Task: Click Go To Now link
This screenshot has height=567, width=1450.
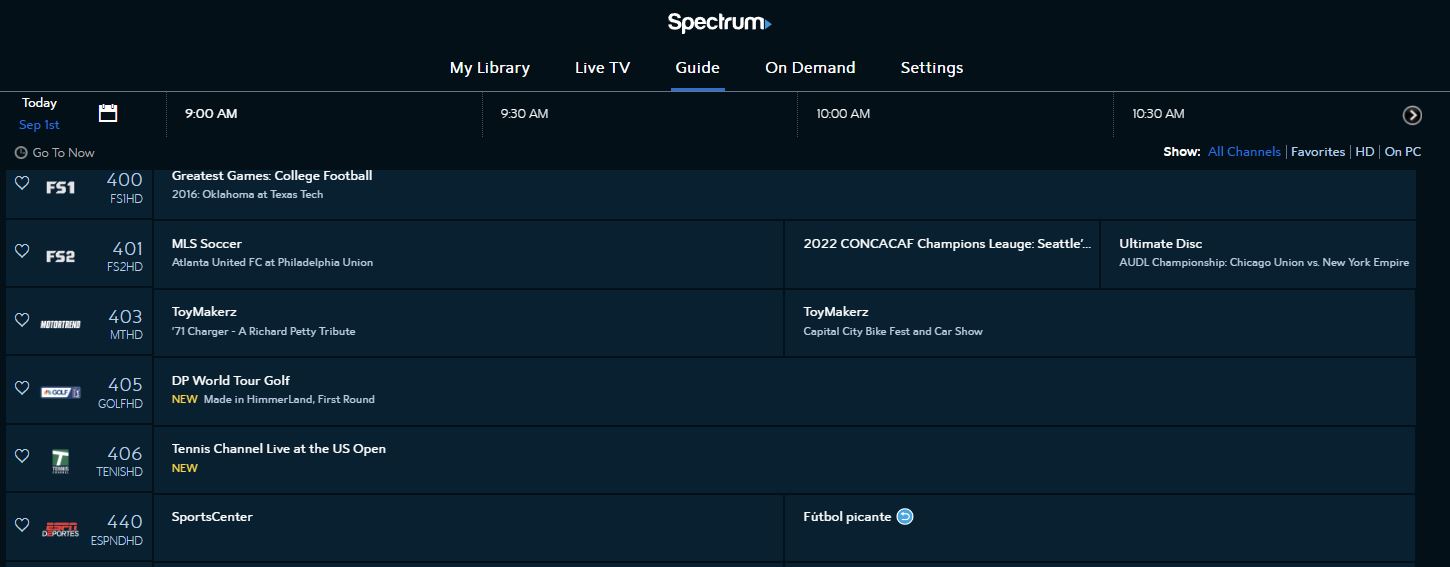Action: (55, 153)
